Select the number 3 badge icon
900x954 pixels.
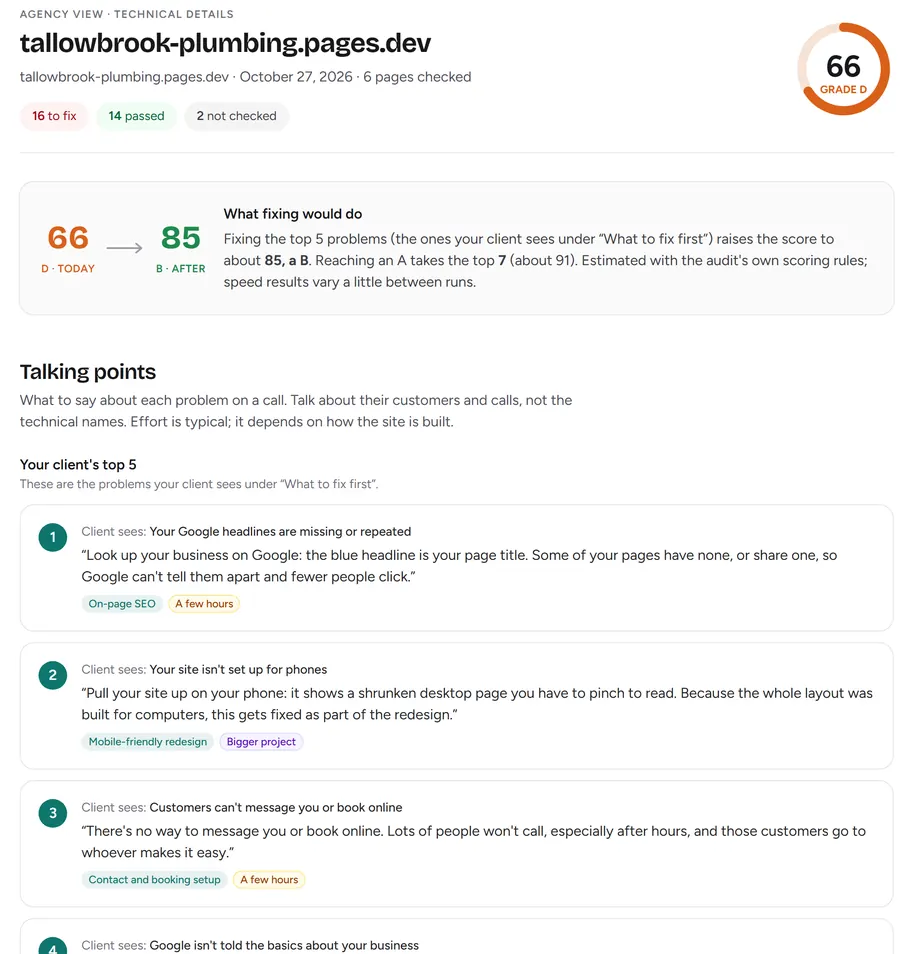point(53,813)
